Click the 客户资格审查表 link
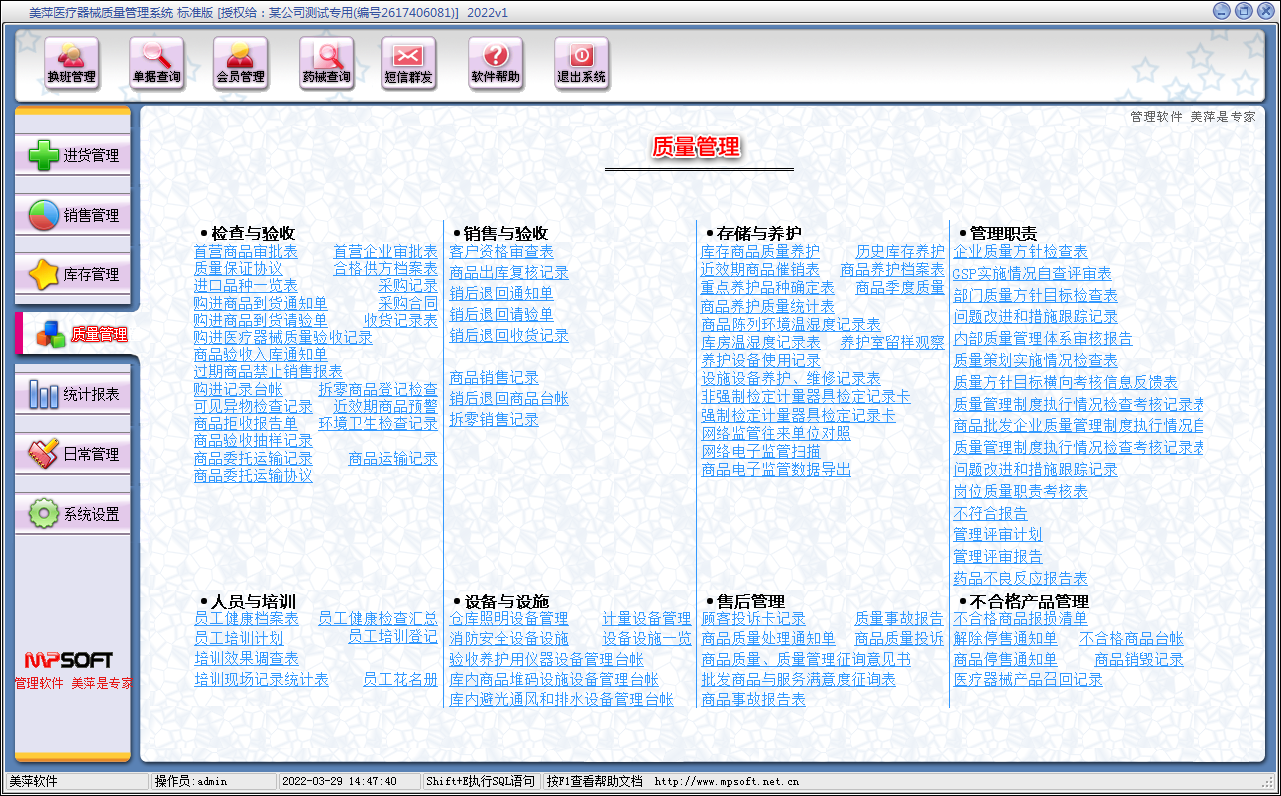This screenshot has width=1281, height=796. click(501, 252)
